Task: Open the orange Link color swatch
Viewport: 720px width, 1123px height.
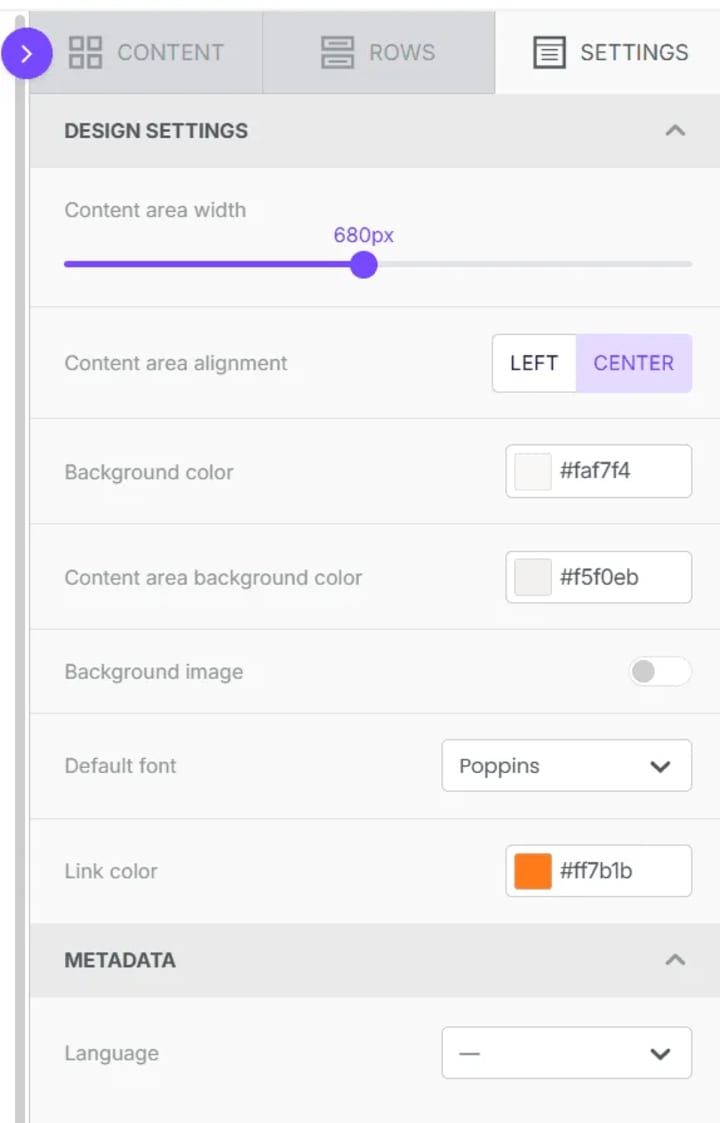Action: [x=533, y=871]
